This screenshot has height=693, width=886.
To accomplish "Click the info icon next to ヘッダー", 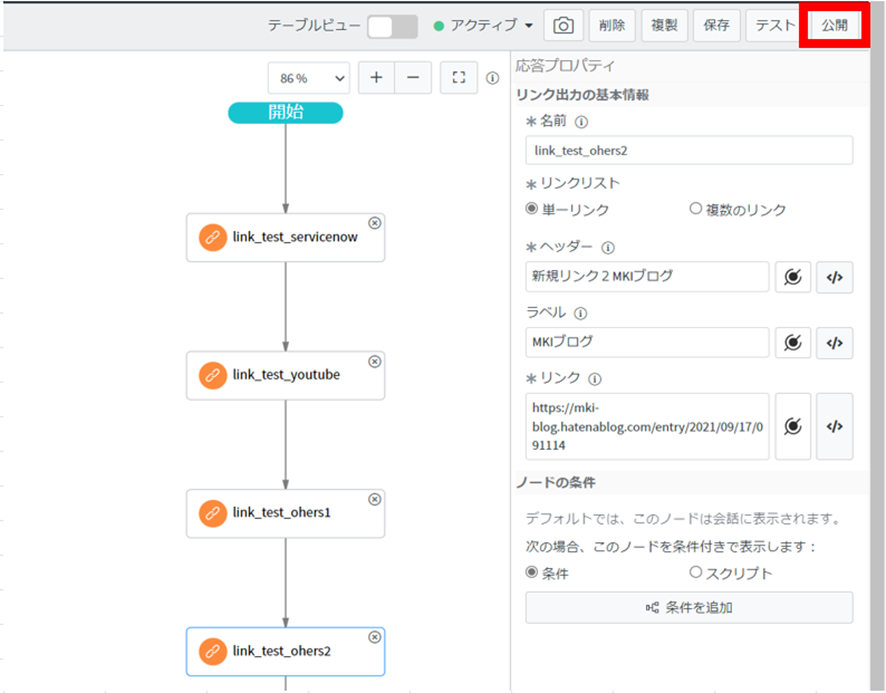I will coord(608,248).
